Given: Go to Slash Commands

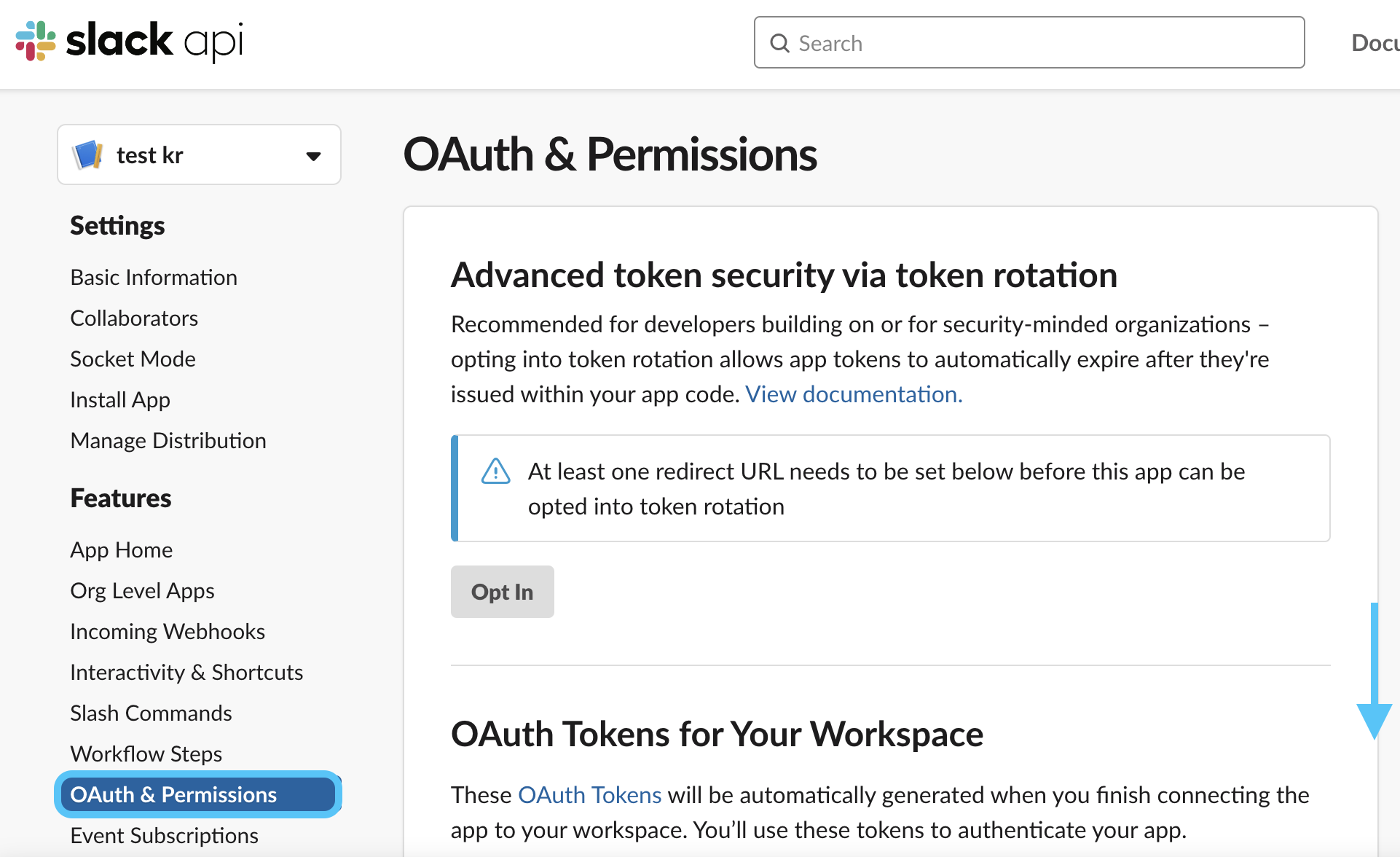Looking at the screenshot, I should 151,713.
